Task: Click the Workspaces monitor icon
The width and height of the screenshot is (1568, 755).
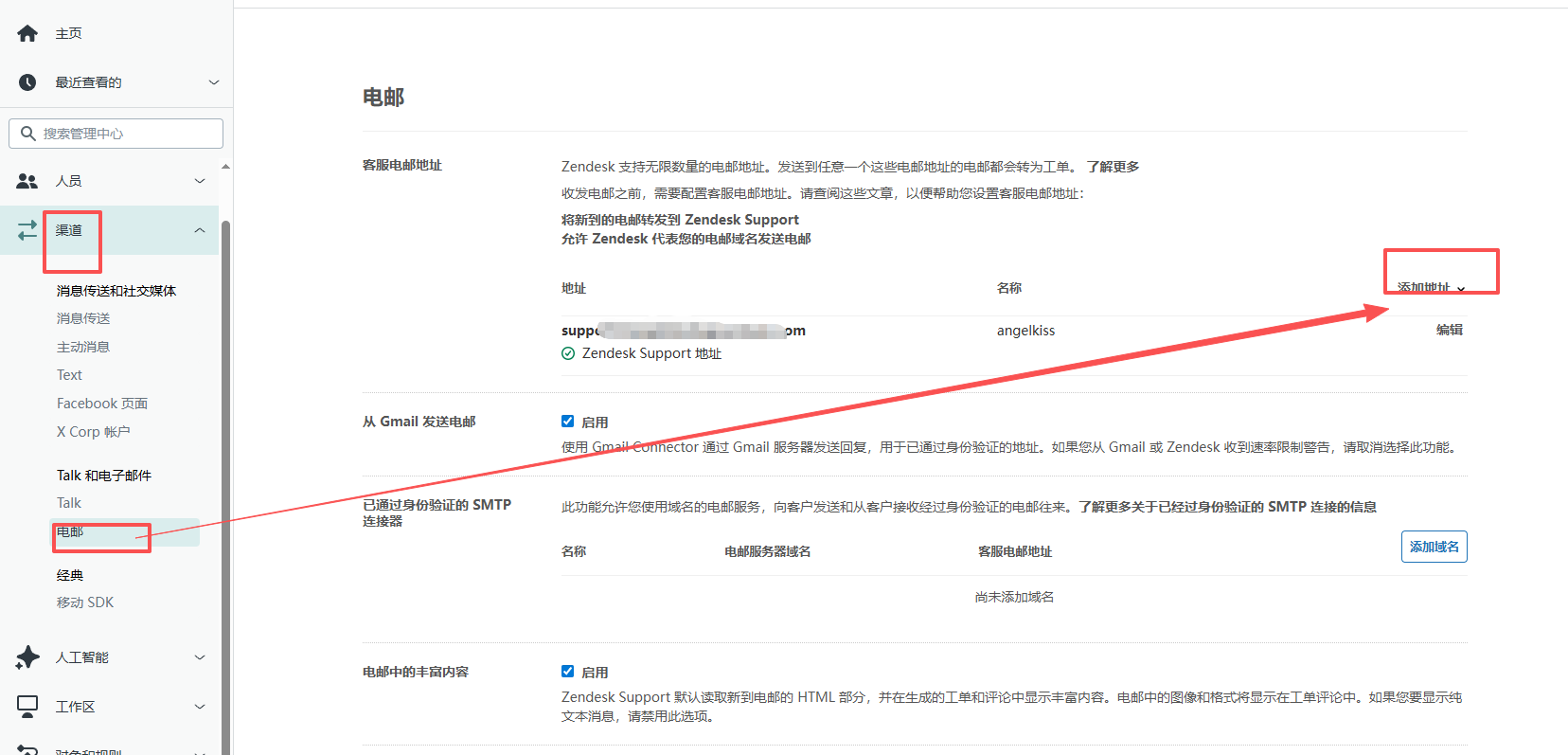Action: tap(27, 707)
